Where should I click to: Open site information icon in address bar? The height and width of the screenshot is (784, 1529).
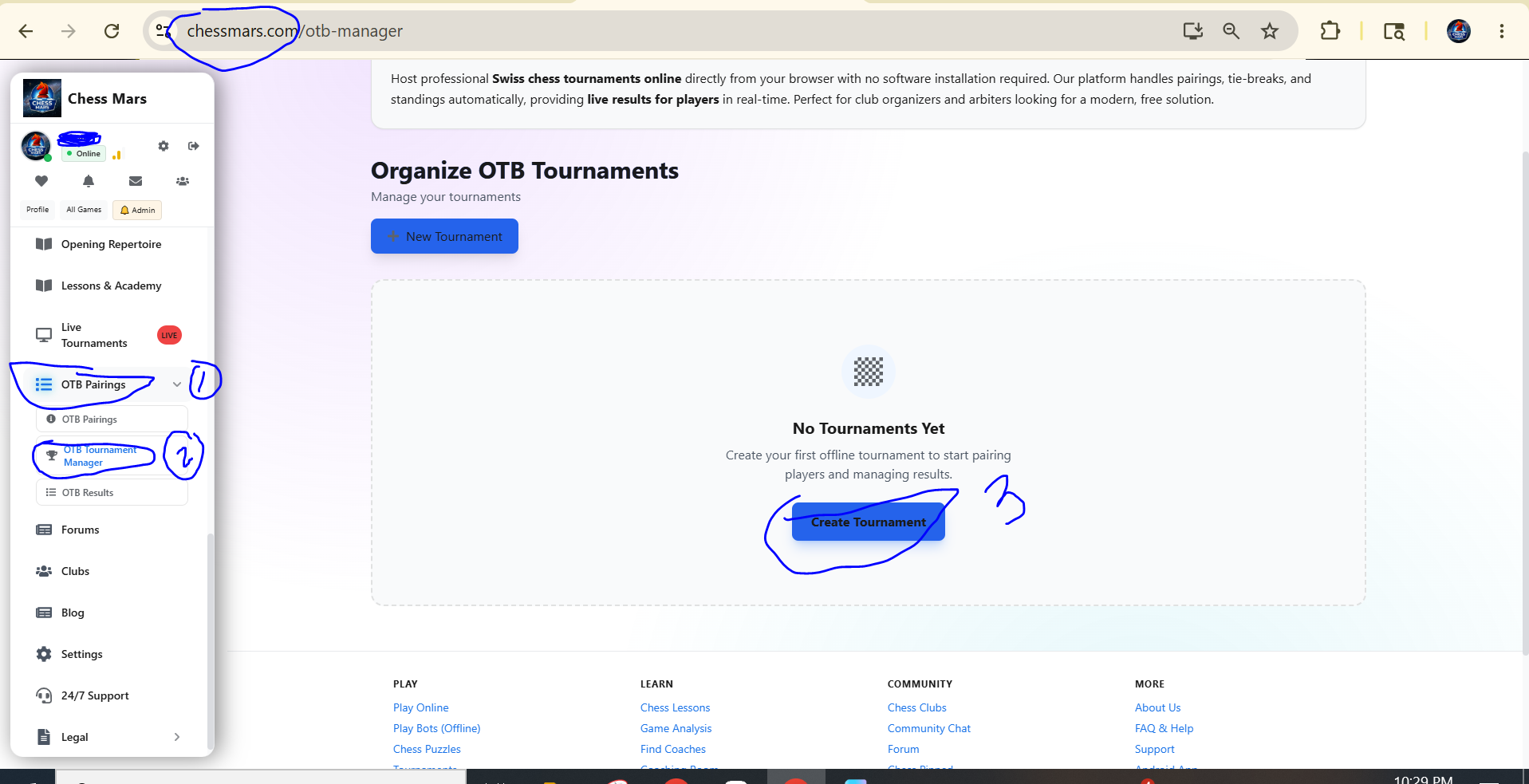pos(163,31)
